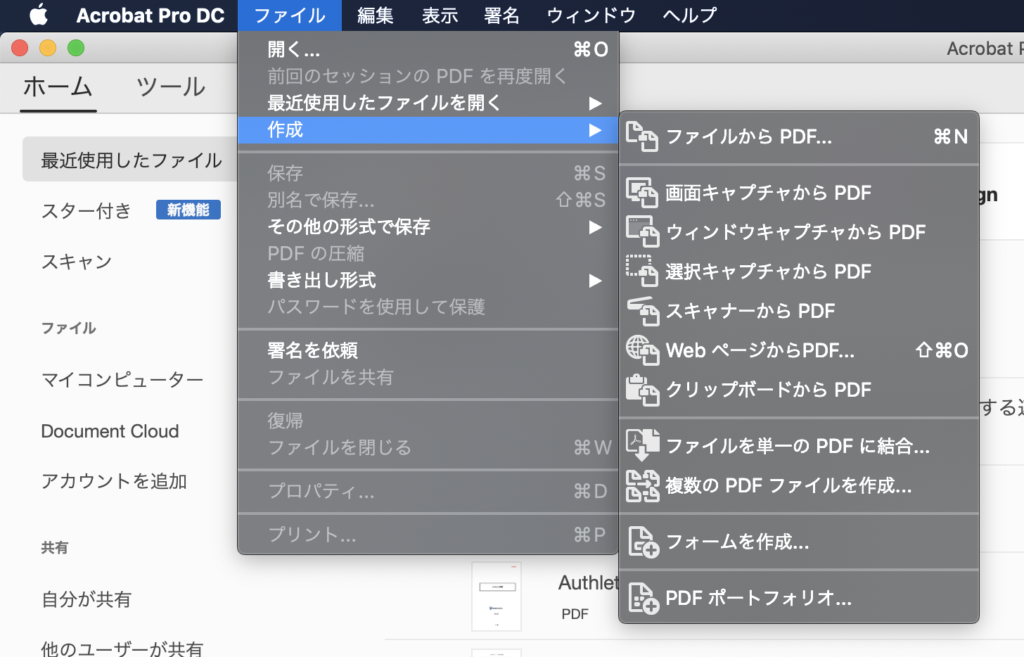This screenshot has height=657, width=1024.
Task: Click the 'ファイルから PDF...' file icon
Action: click(x=642, y=136)
